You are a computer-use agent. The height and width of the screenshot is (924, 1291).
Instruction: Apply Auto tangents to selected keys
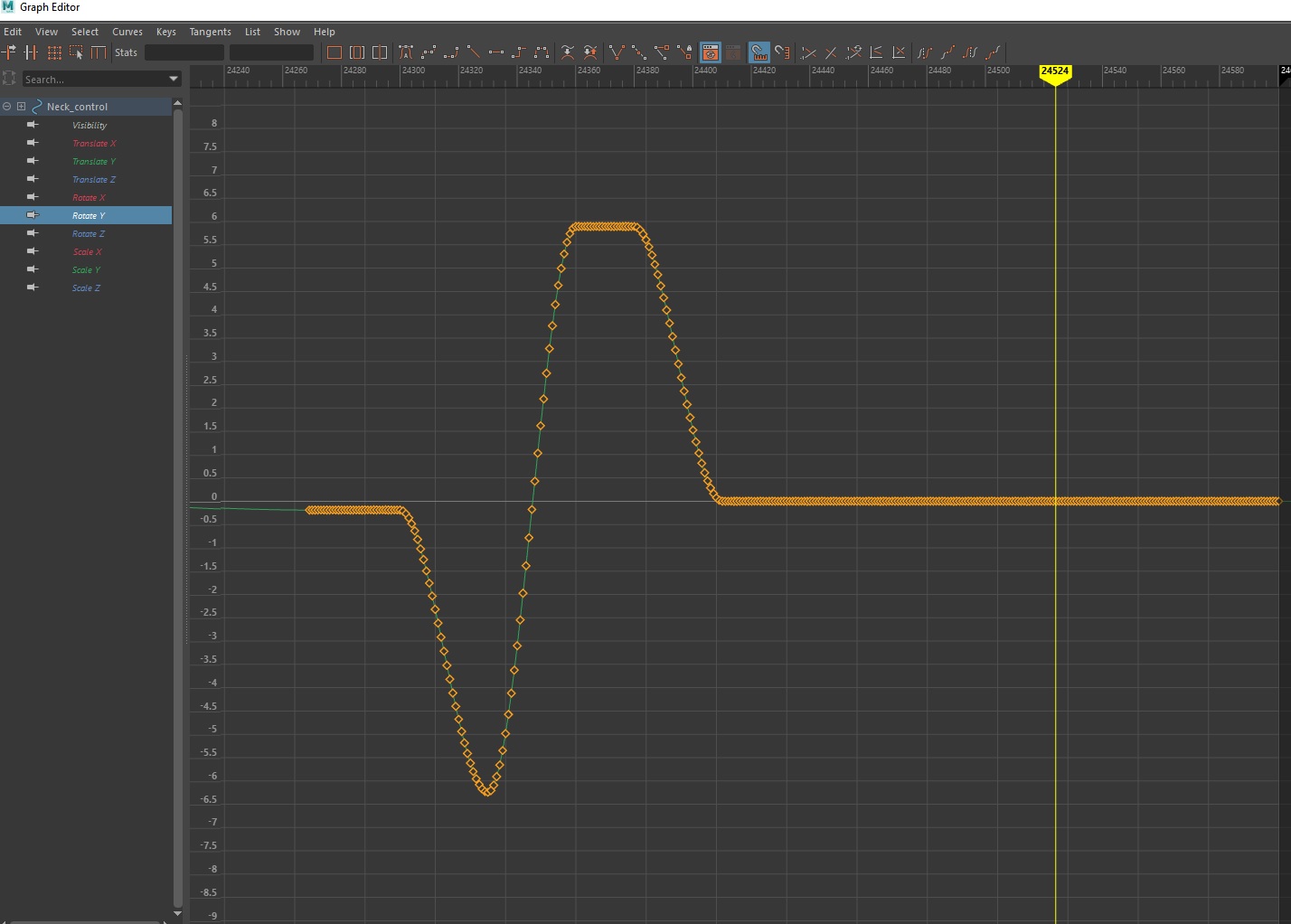pos(406,52)
